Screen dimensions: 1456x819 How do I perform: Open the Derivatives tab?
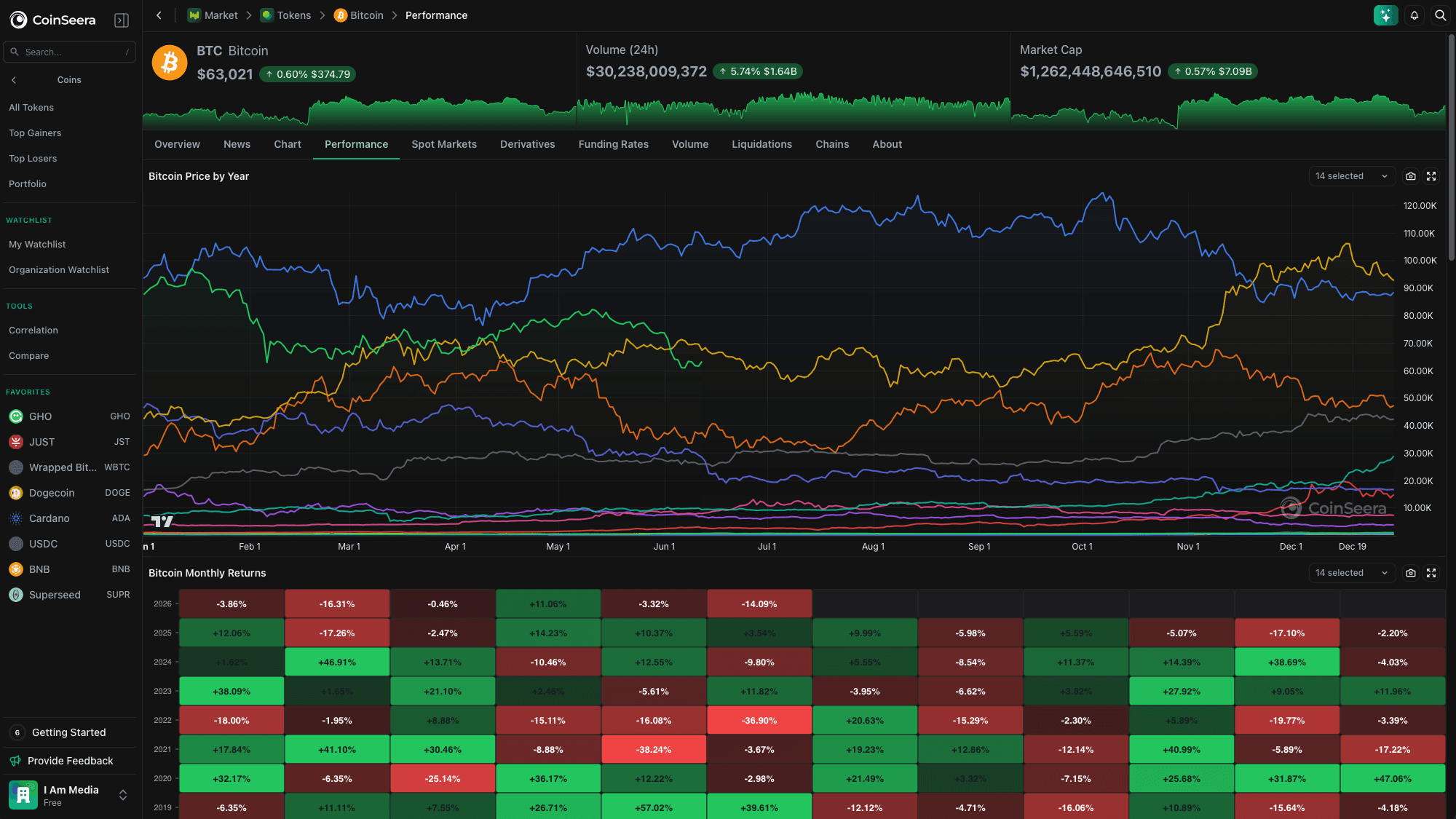coord(528,144)
